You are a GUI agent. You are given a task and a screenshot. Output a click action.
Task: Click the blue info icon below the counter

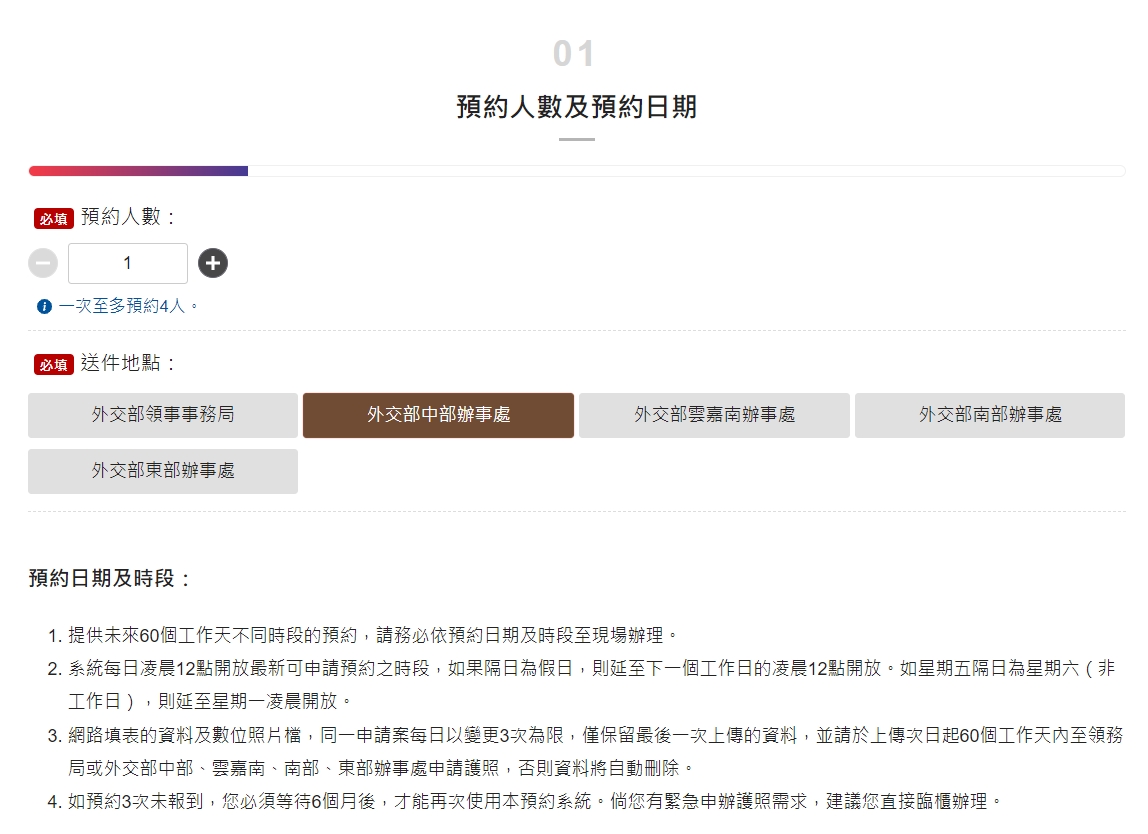coord(43,306)
